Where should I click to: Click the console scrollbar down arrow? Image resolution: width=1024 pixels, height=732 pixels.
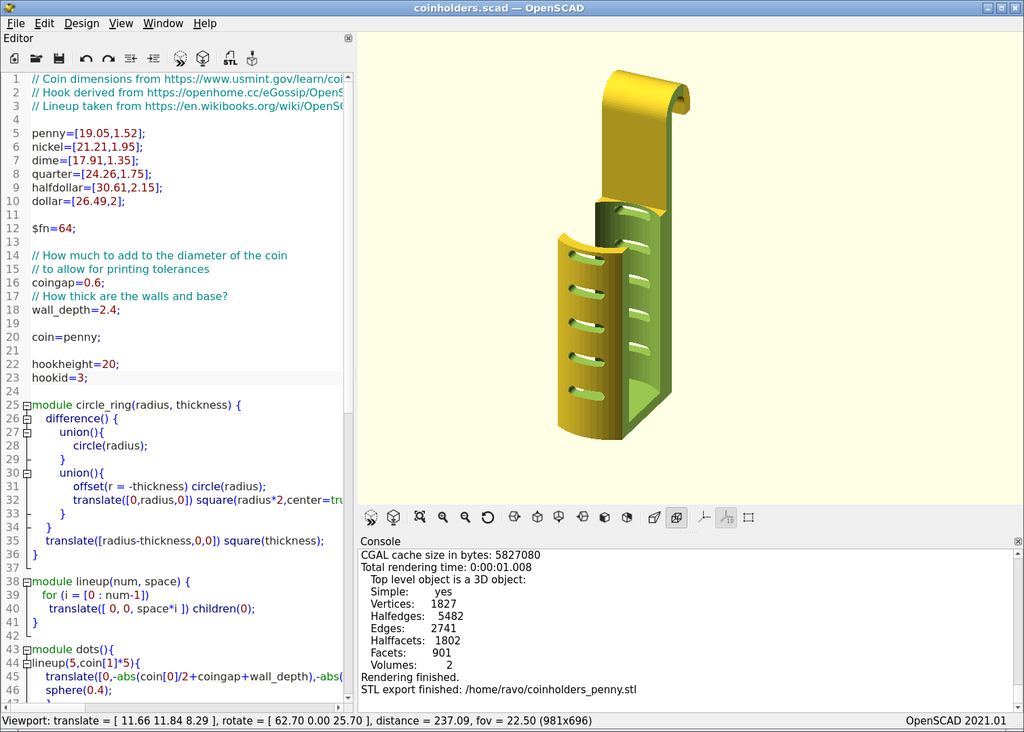coord(1017,708)
